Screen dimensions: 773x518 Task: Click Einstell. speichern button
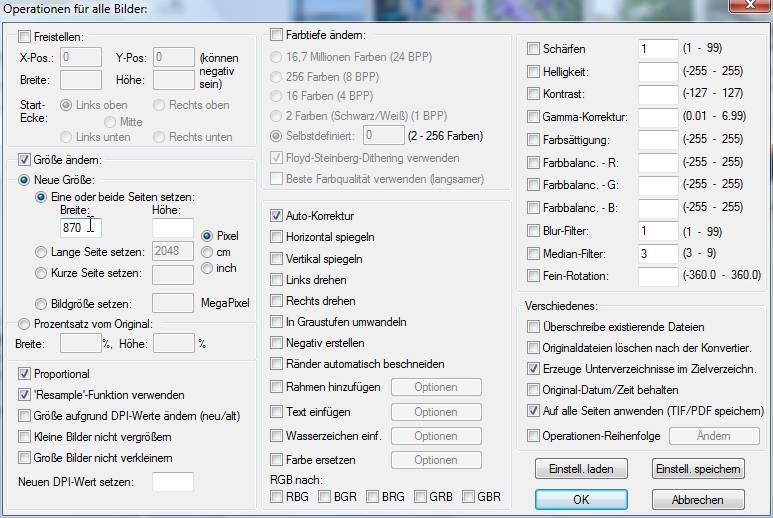pos(698,469)
